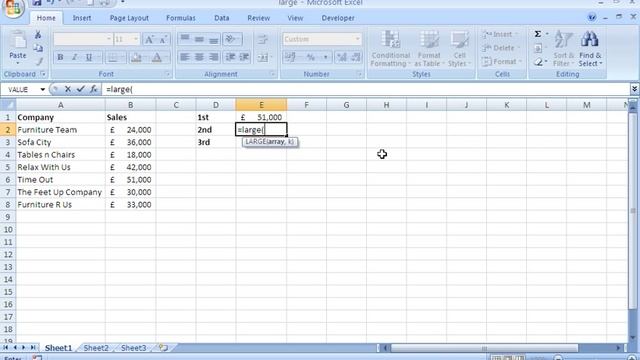Screen dimensions: 640x360
Task: Click the Format Painter brush icon
Action: pyautogui.click(x=39, y=62)
